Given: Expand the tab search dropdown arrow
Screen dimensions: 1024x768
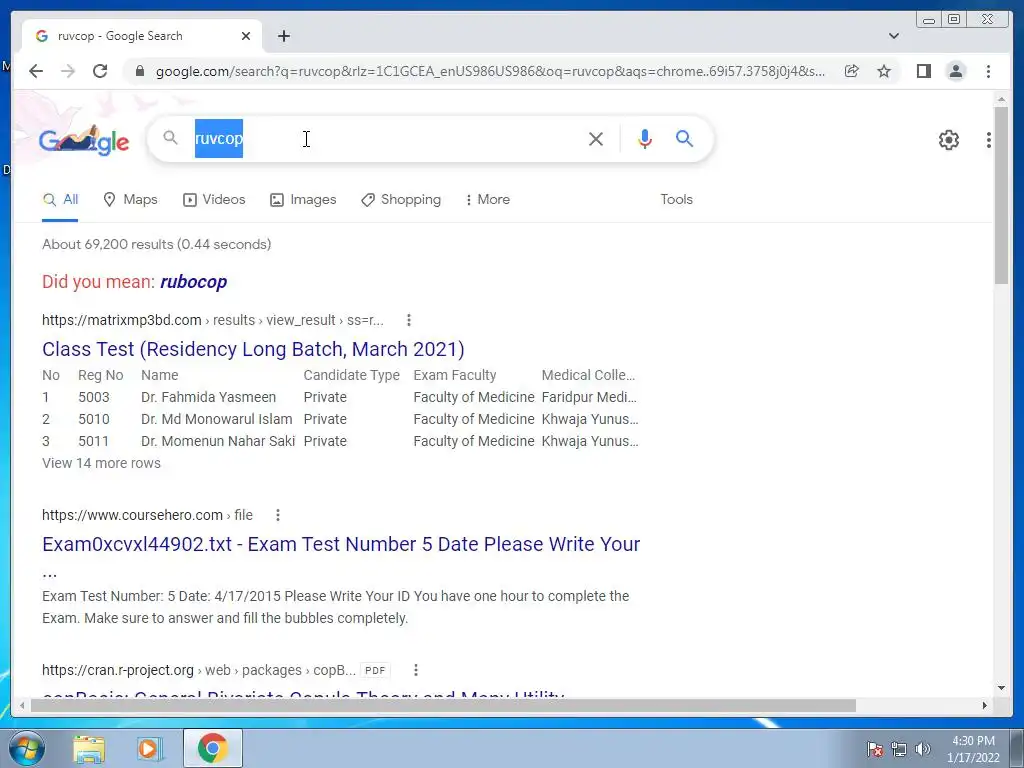Looking at the screenshot, I should [x=894, y=36].
